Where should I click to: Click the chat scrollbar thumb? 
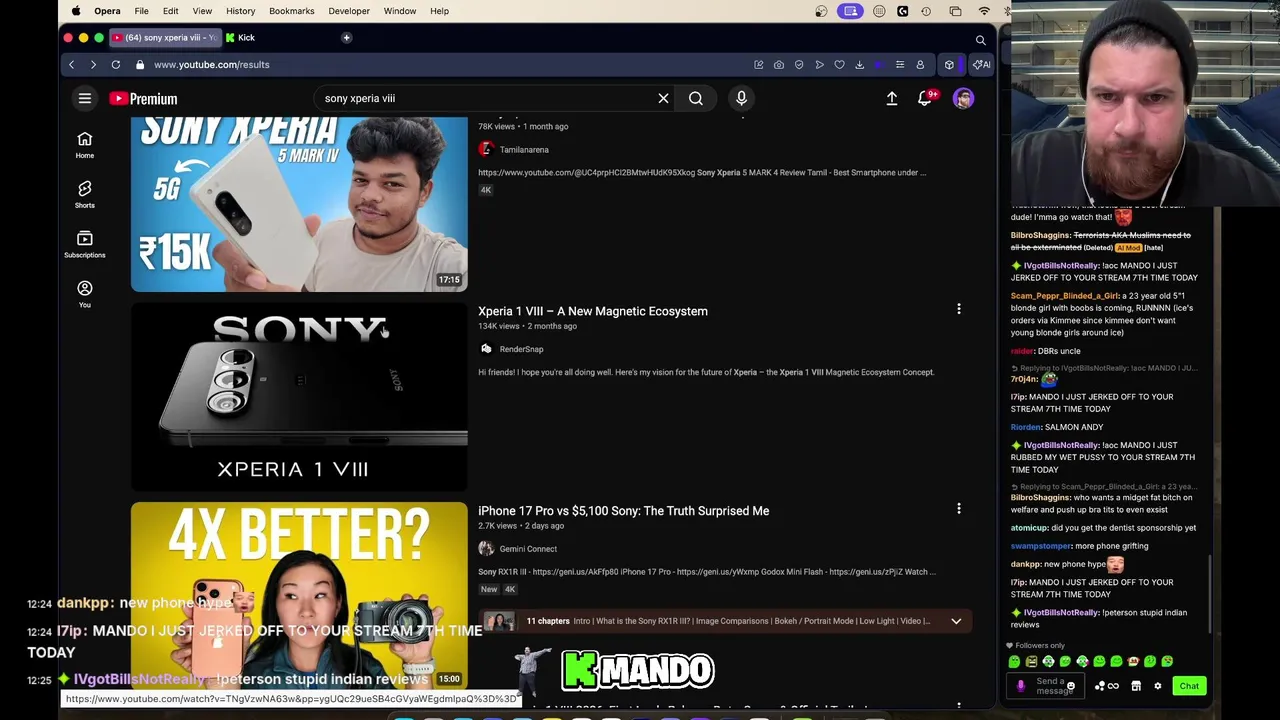pyautogui.click(x=1210, y=594)
